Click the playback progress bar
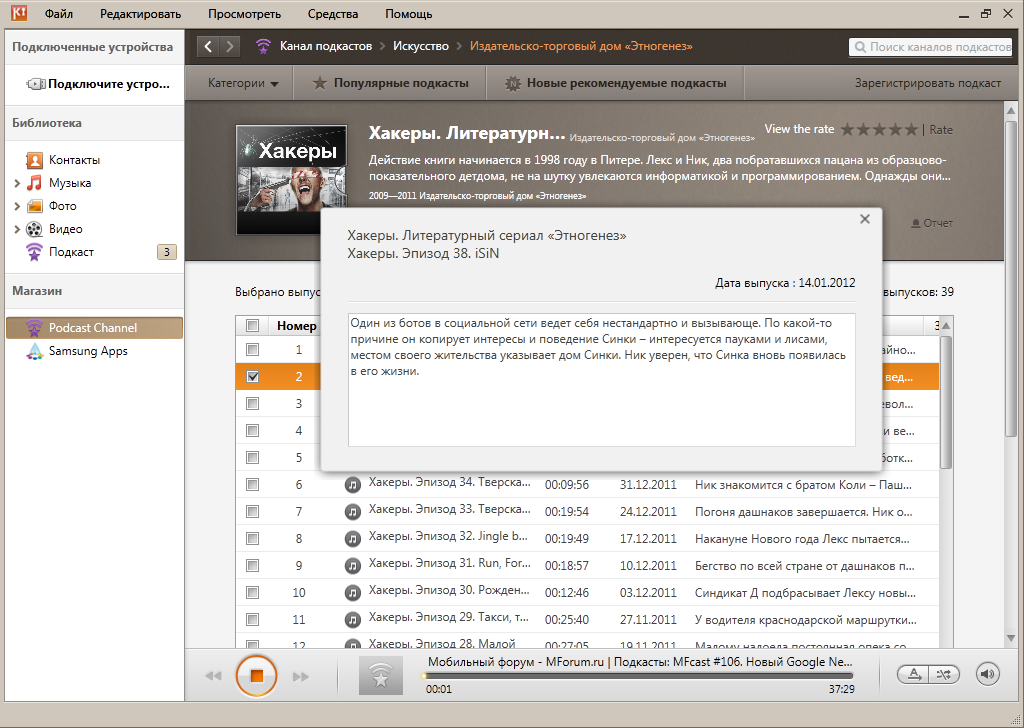 (638, 676)
